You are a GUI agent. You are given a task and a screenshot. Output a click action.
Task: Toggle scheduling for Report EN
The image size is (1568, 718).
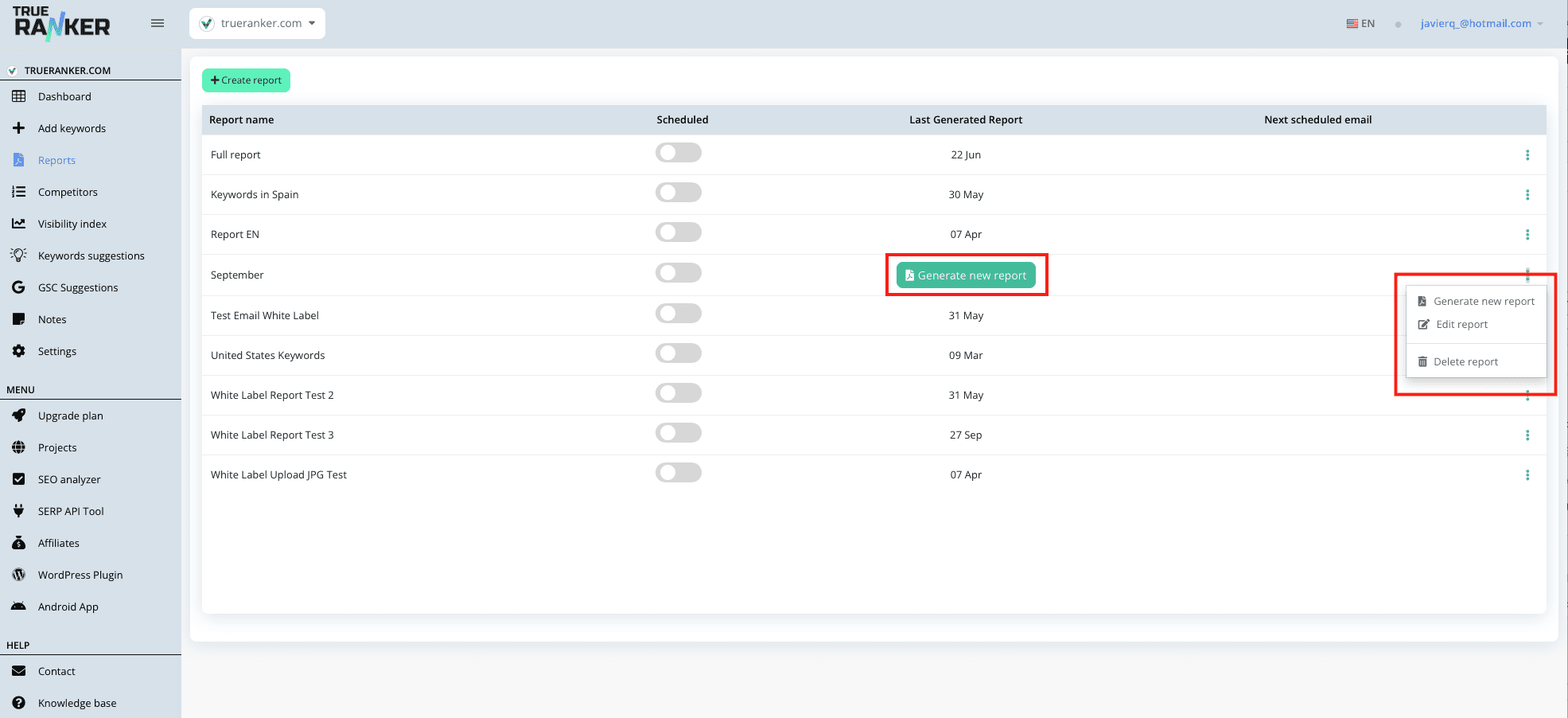[679, 232]
